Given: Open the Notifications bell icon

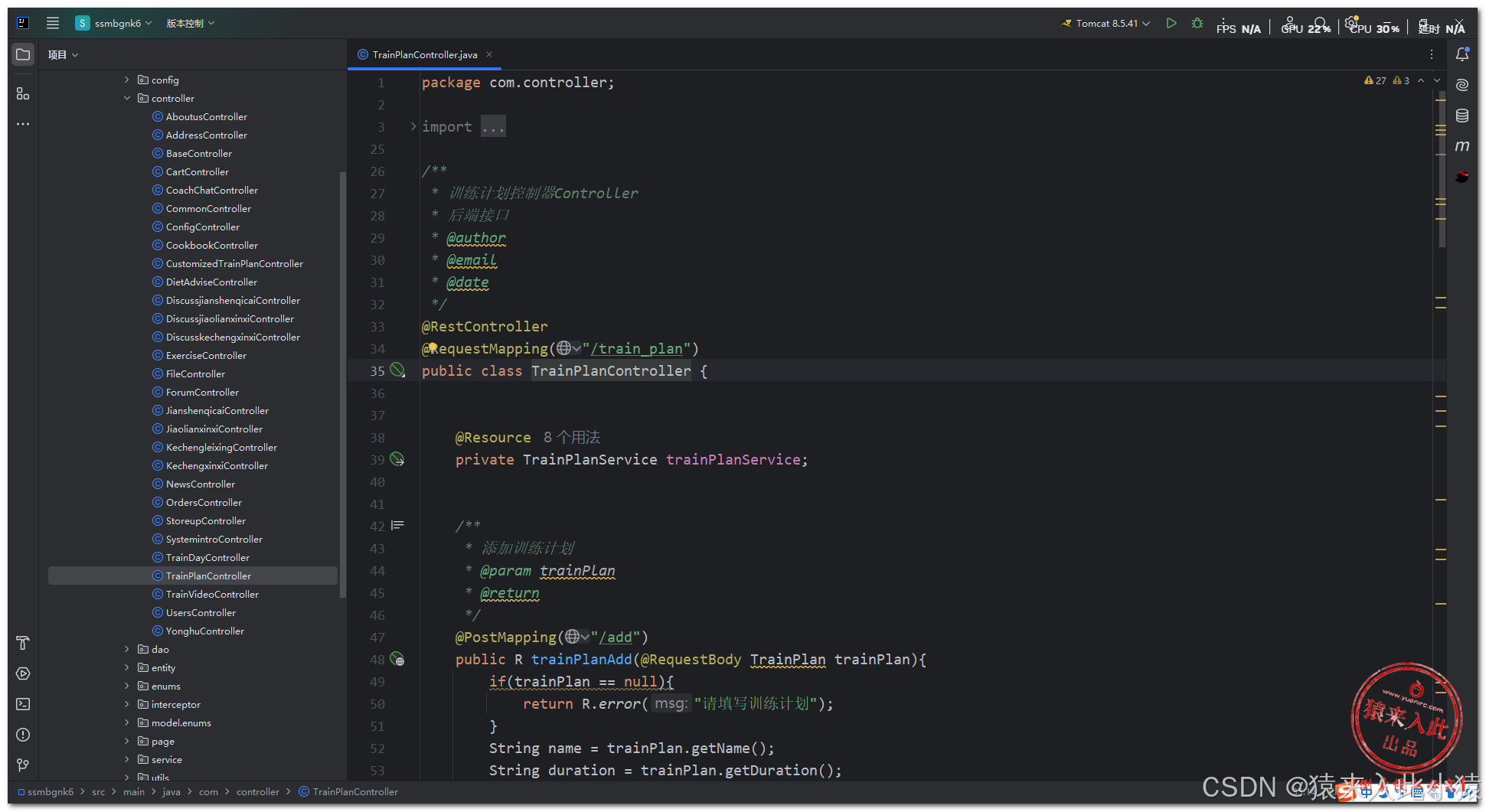Looking at the screenshot, I should coord(1462,54).
